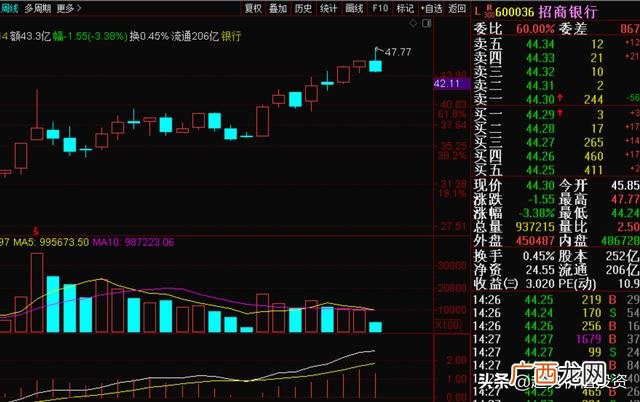The height and width of the screenshot is (402, 640).
Task: Click the 内盘 value 486728
Action: click(620, 241)
